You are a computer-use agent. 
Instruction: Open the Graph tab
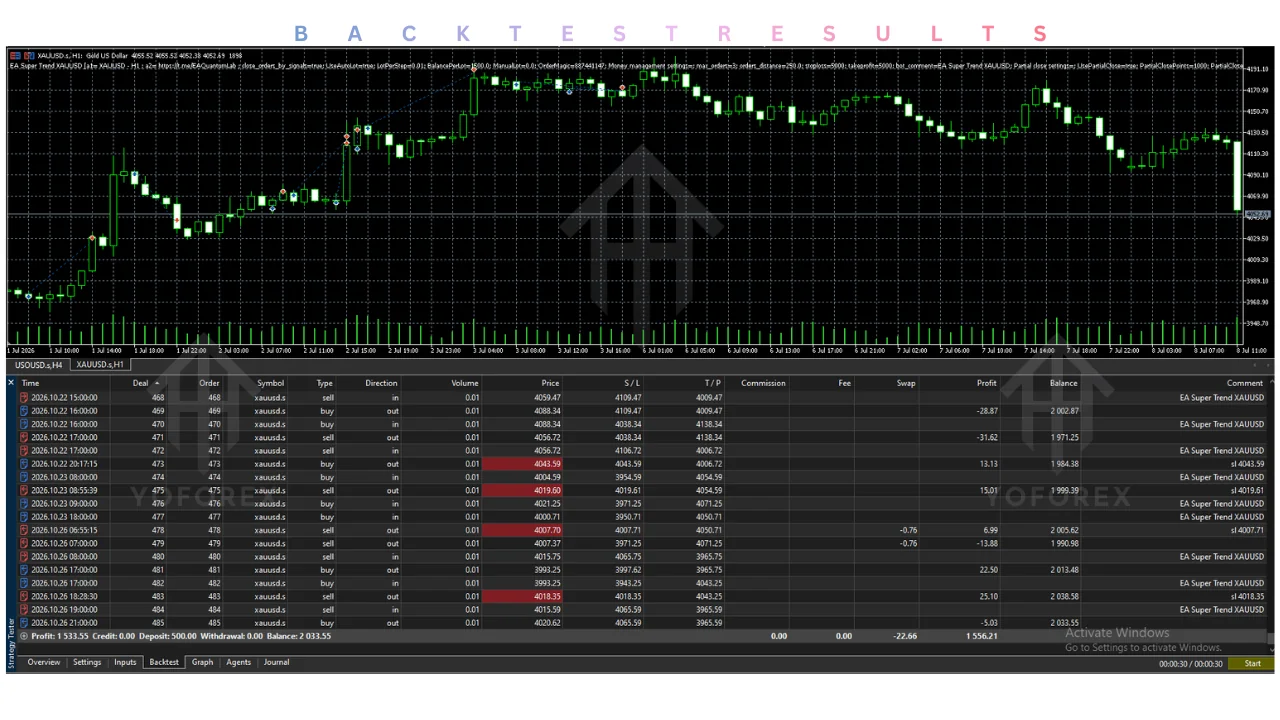tap(203, 662)
